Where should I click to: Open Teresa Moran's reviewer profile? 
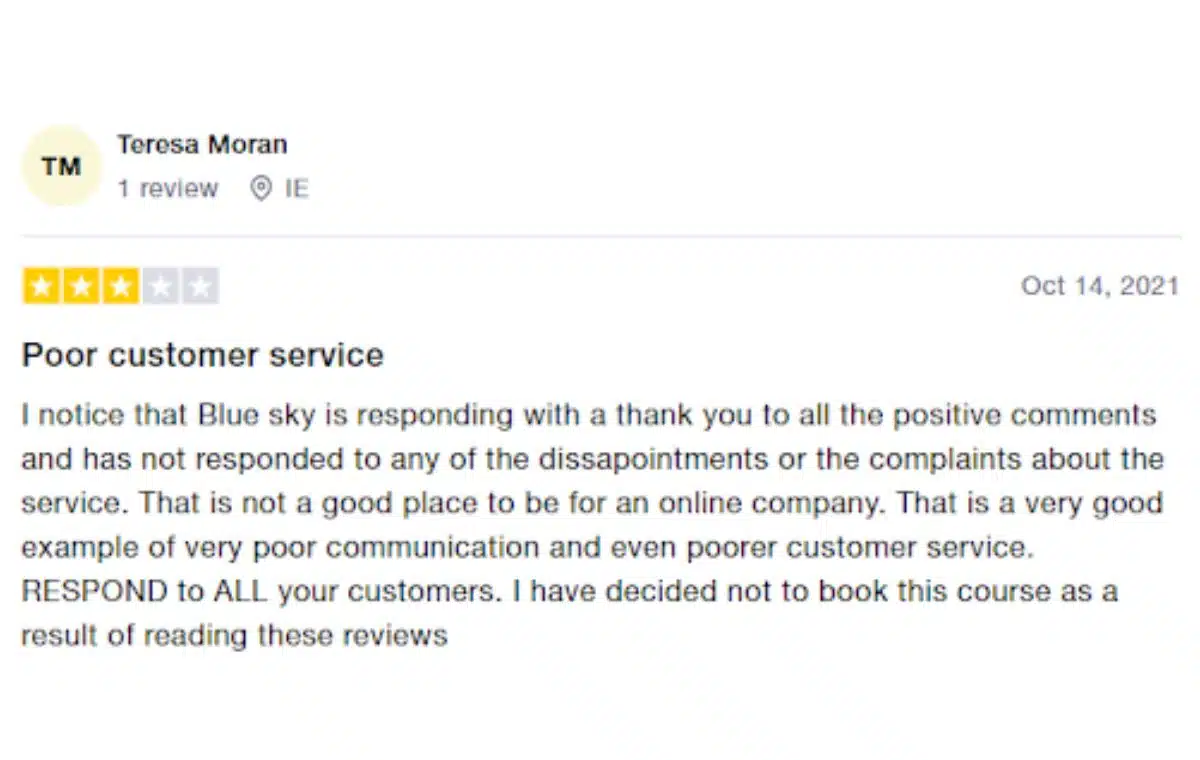(202, 144)
